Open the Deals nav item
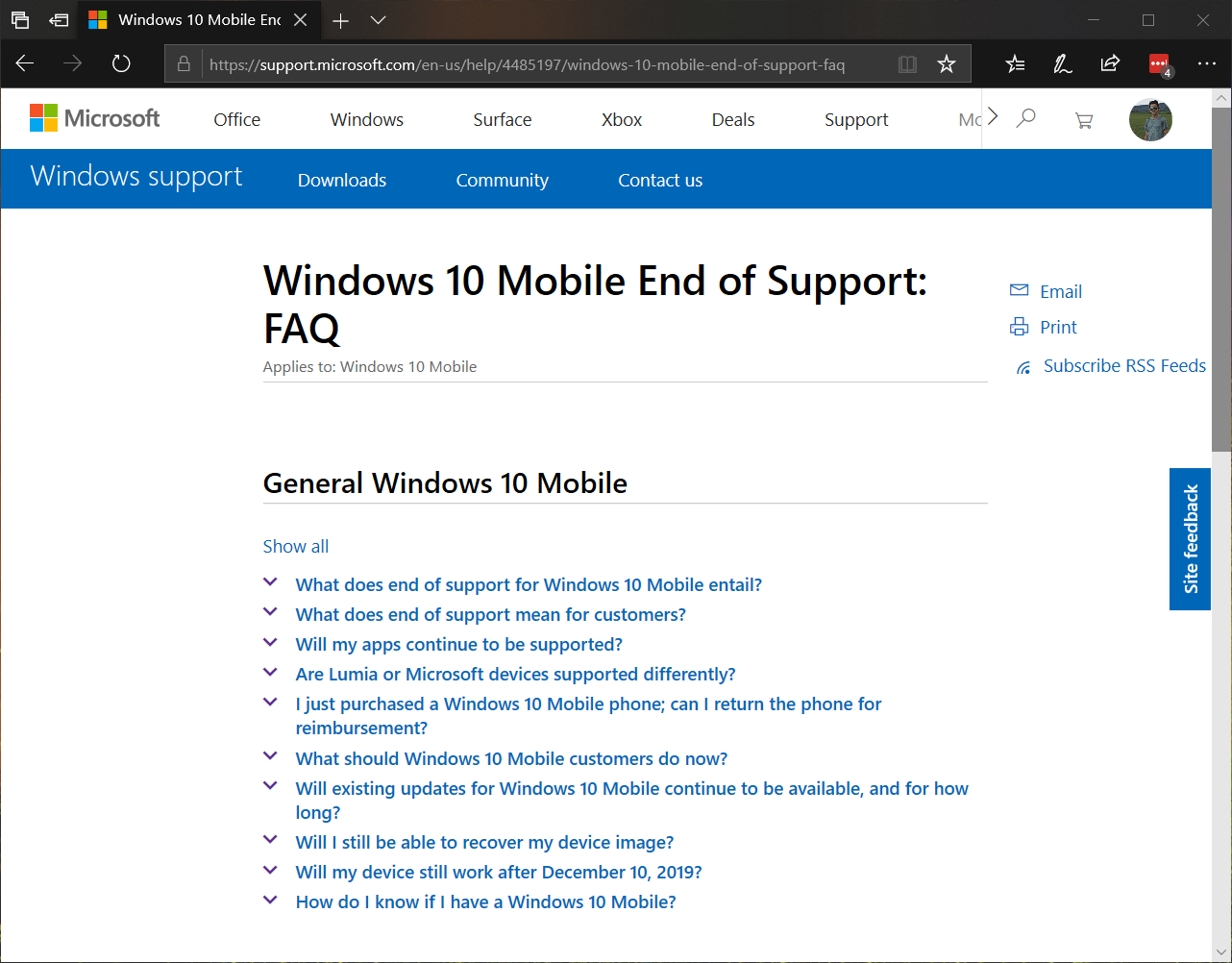Image resolution: width=1232 pixels, height=963 pixels. point(733,119)
